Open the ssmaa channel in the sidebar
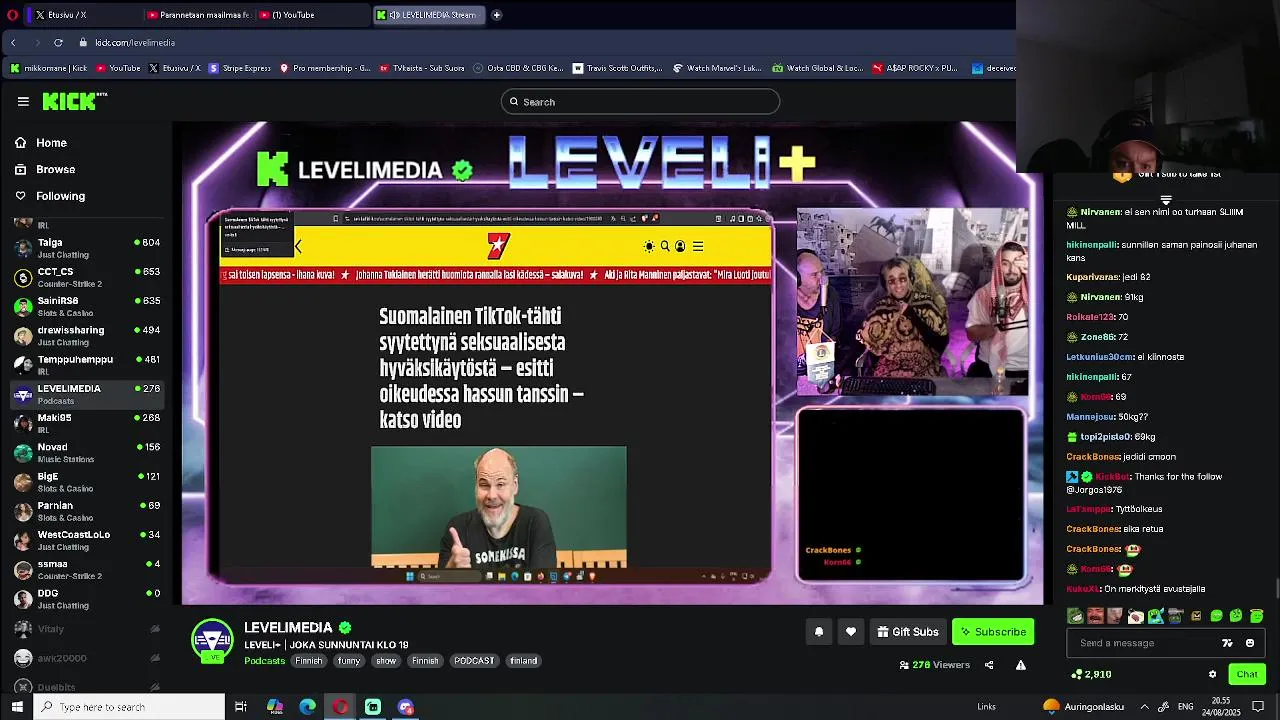The image size is (1280, 720). click(87, 569)
